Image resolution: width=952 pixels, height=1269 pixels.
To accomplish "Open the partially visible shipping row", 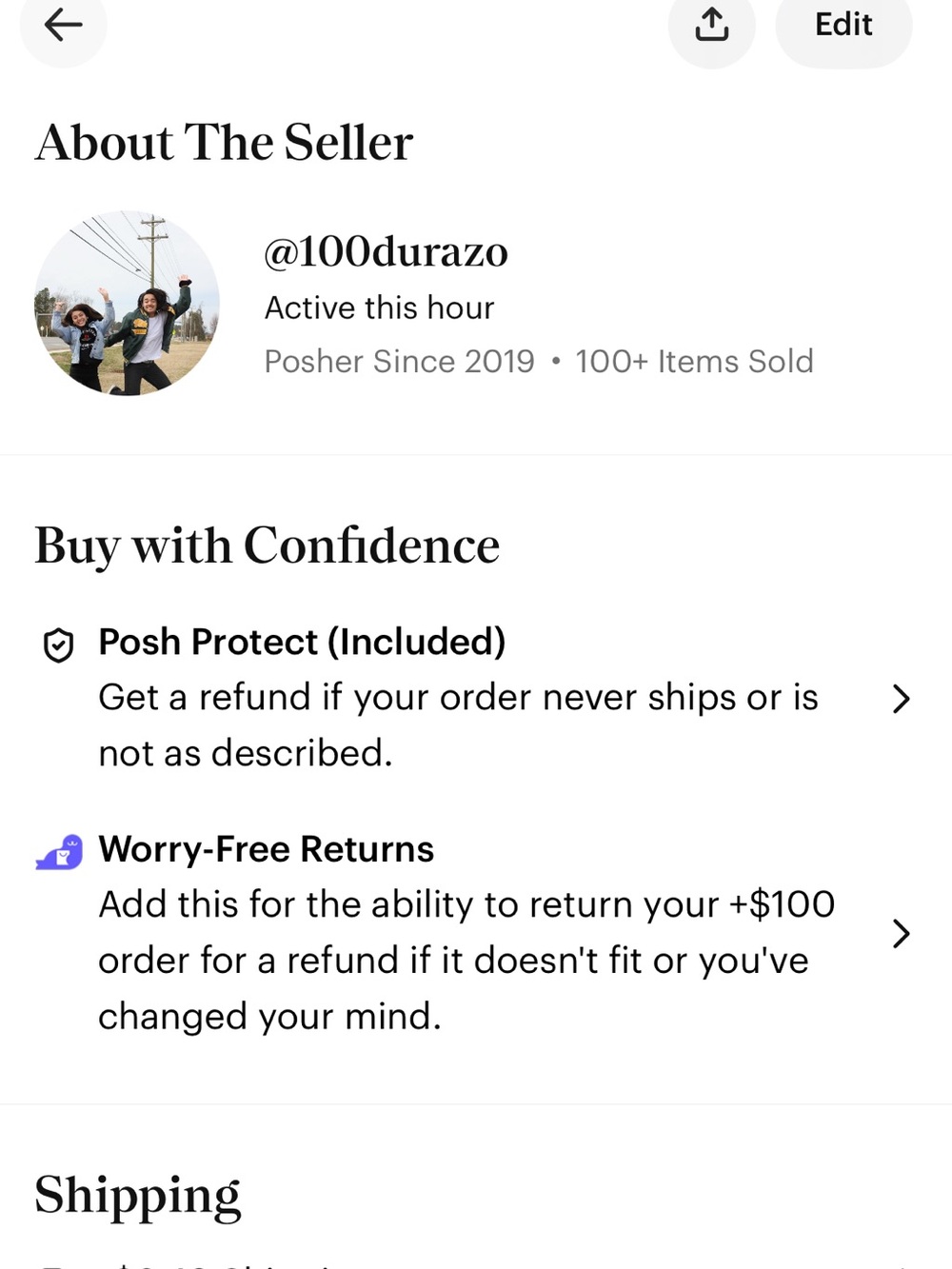I will (476, 1263).
